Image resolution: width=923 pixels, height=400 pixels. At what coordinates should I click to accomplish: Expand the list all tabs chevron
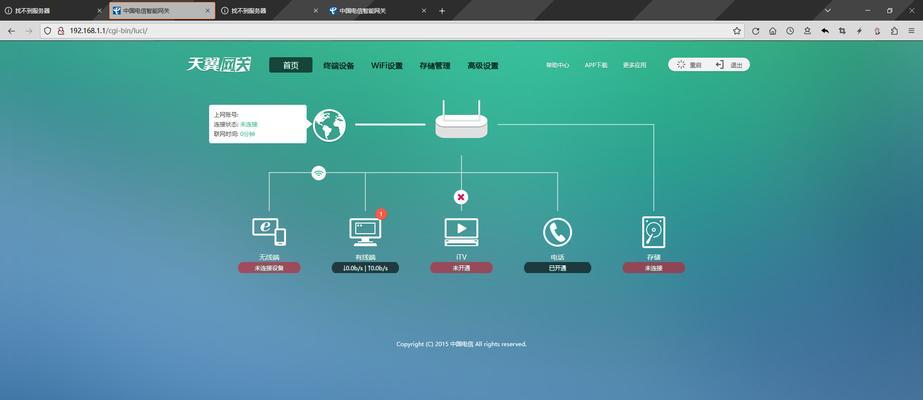828,11
